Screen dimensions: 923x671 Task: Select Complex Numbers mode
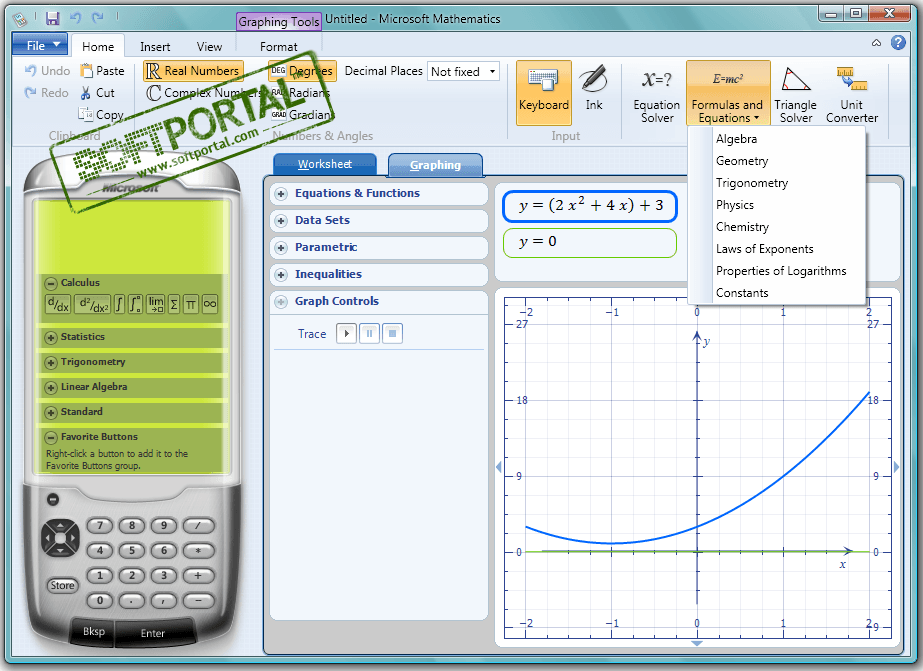coord(204,93)
